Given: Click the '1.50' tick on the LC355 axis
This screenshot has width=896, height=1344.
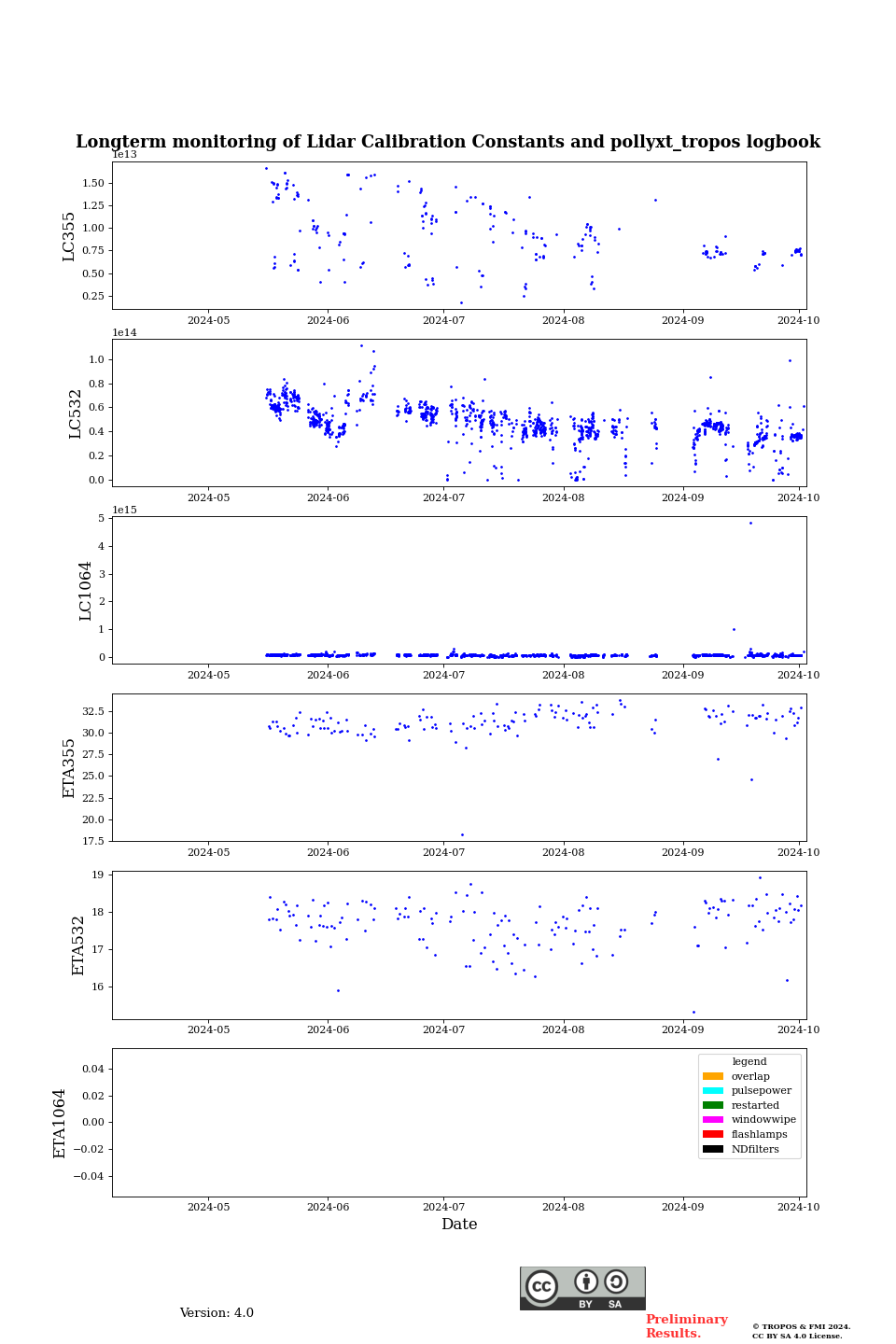Looking at the screenshot, I should (x=93, y=183).
